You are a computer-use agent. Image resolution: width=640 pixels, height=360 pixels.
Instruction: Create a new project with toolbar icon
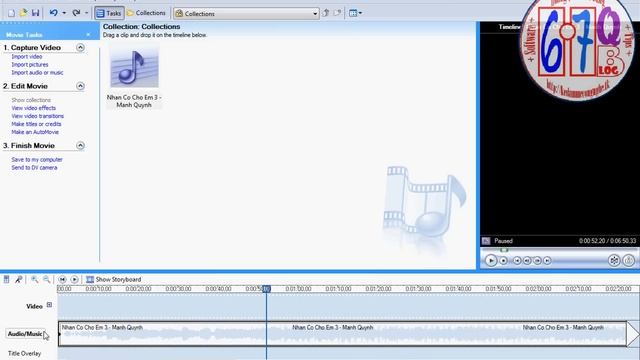pyautogui.click(x=11, y=13)
